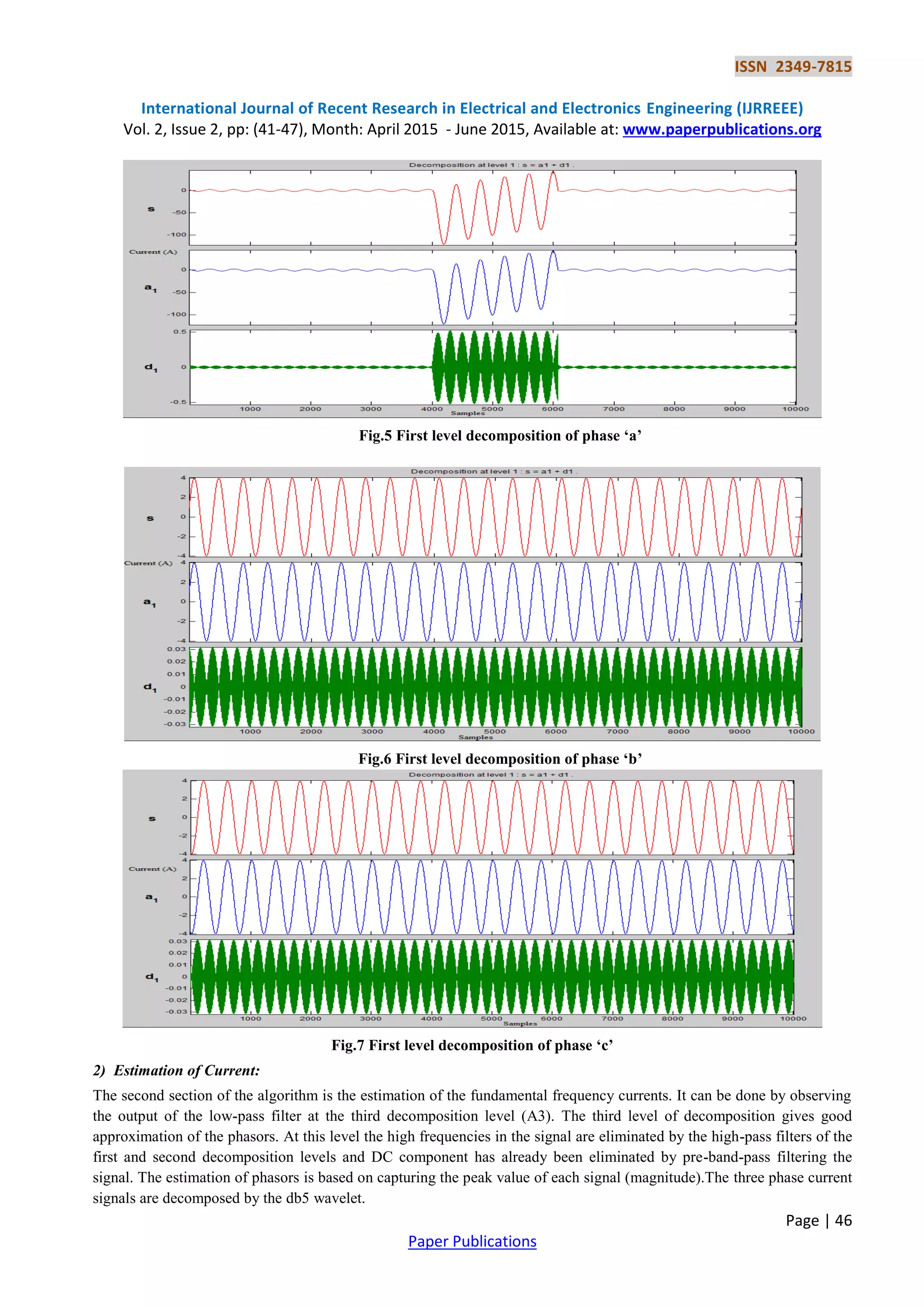
Task: Click the green d1 plot in Fig.7
Action: pyautogui.click(x=492, y=977)
